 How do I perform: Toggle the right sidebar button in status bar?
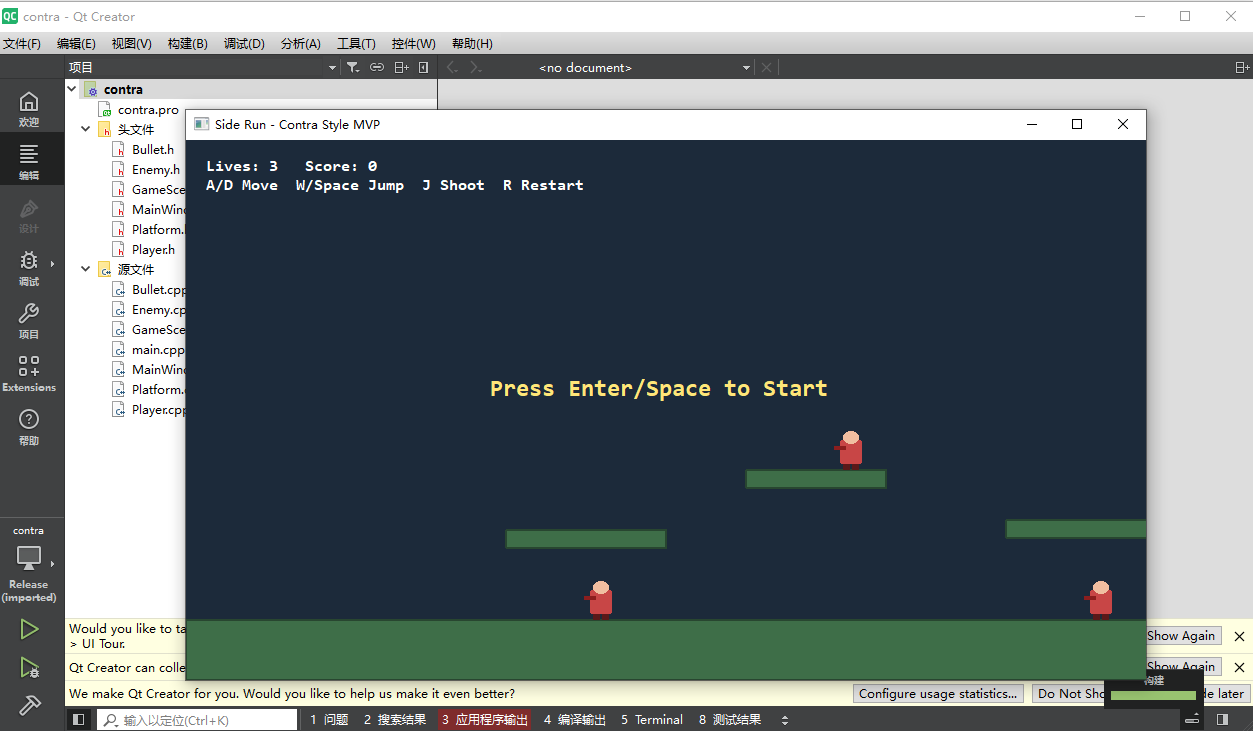point(1222,719)
